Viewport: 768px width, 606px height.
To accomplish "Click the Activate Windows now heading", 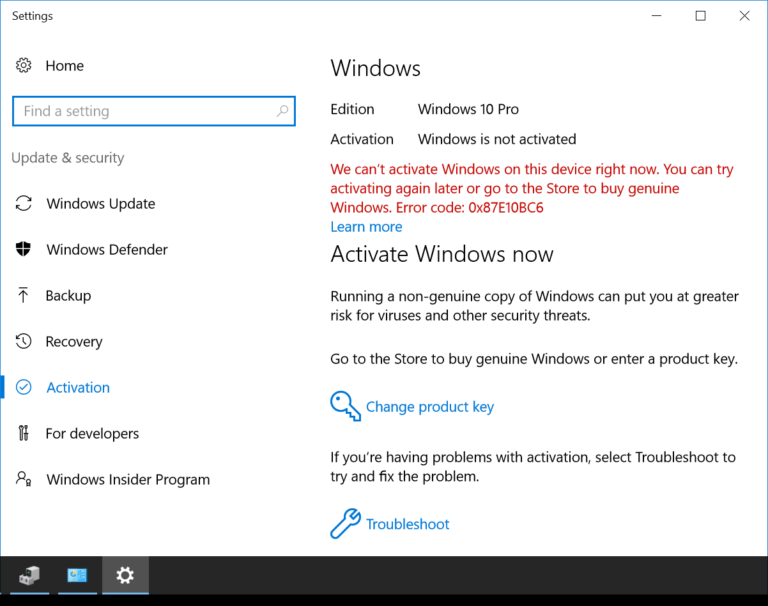I will click(x=442, y=254).
